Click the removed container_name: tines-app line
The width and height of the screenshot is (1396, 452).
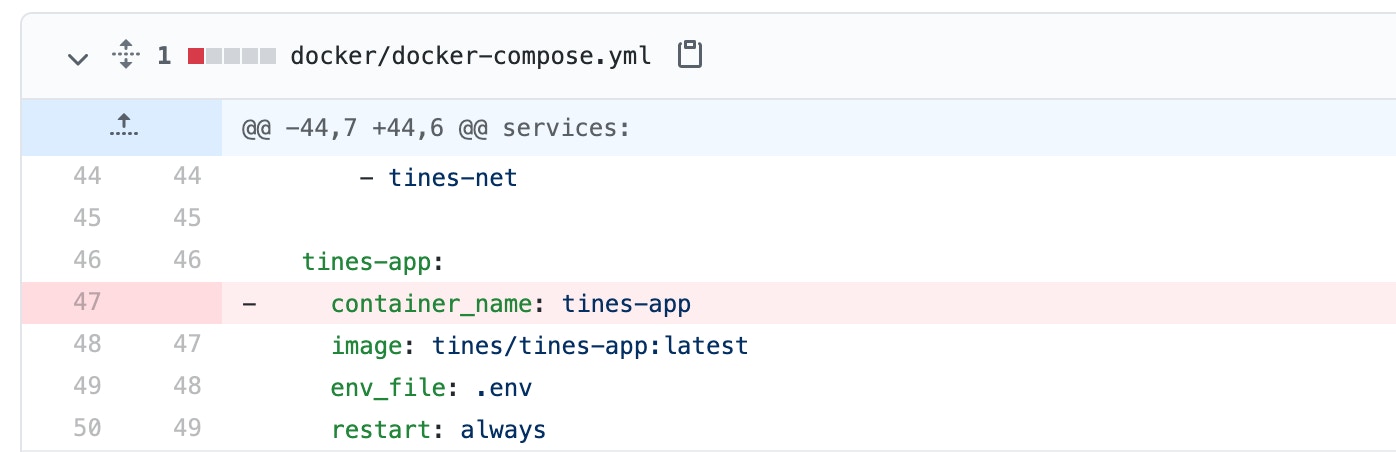[x=511, y=303]
